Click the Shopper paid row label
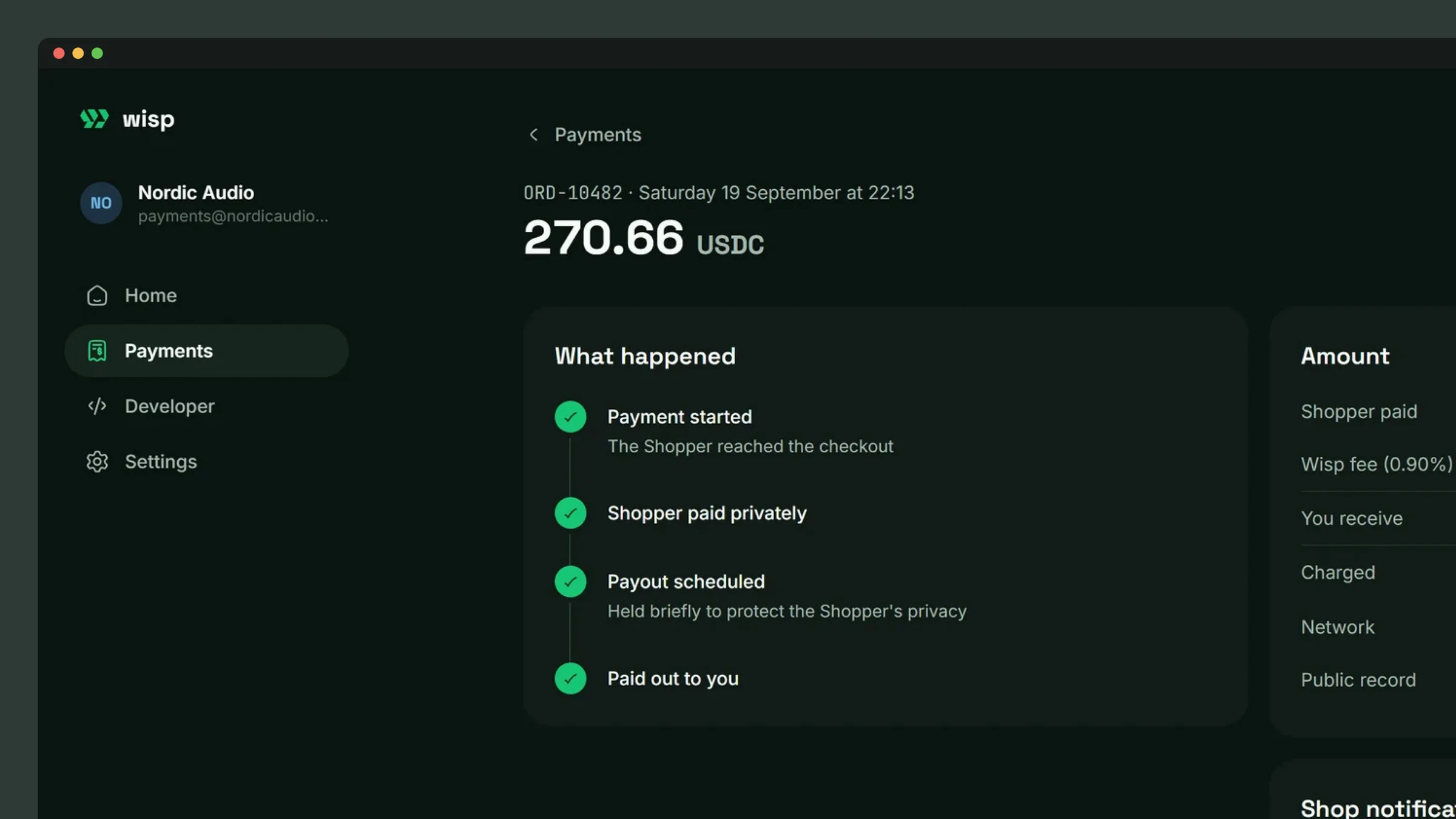1456x819 pixels. [1359, 412]
